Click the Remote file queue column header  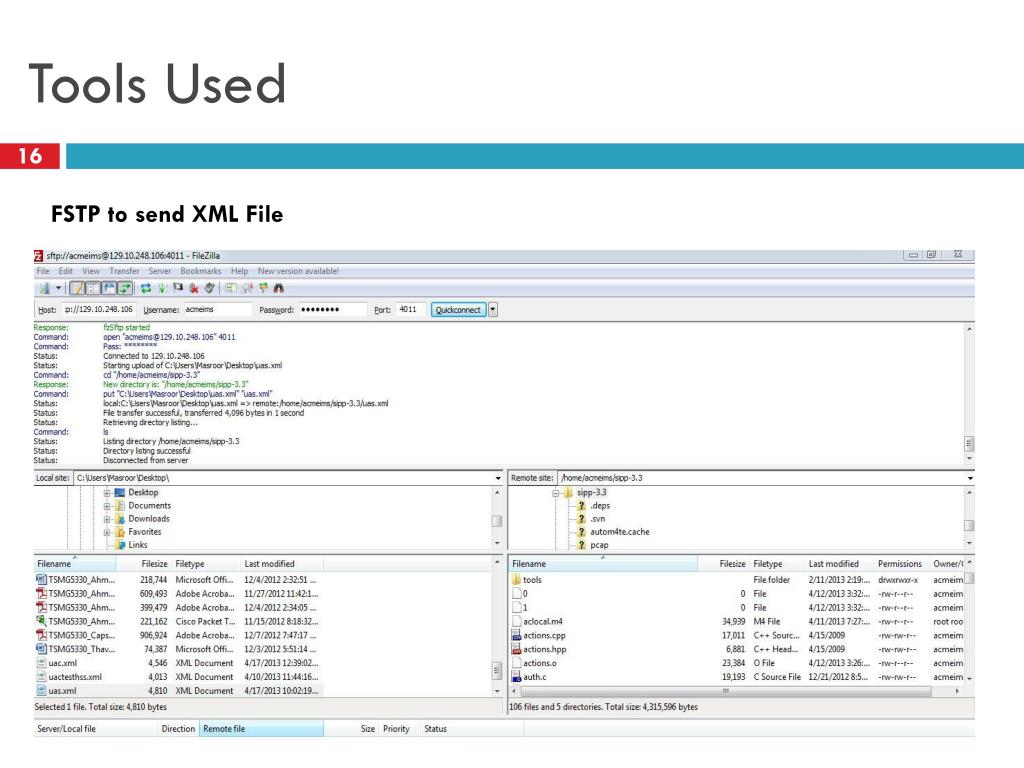[261, 729]
